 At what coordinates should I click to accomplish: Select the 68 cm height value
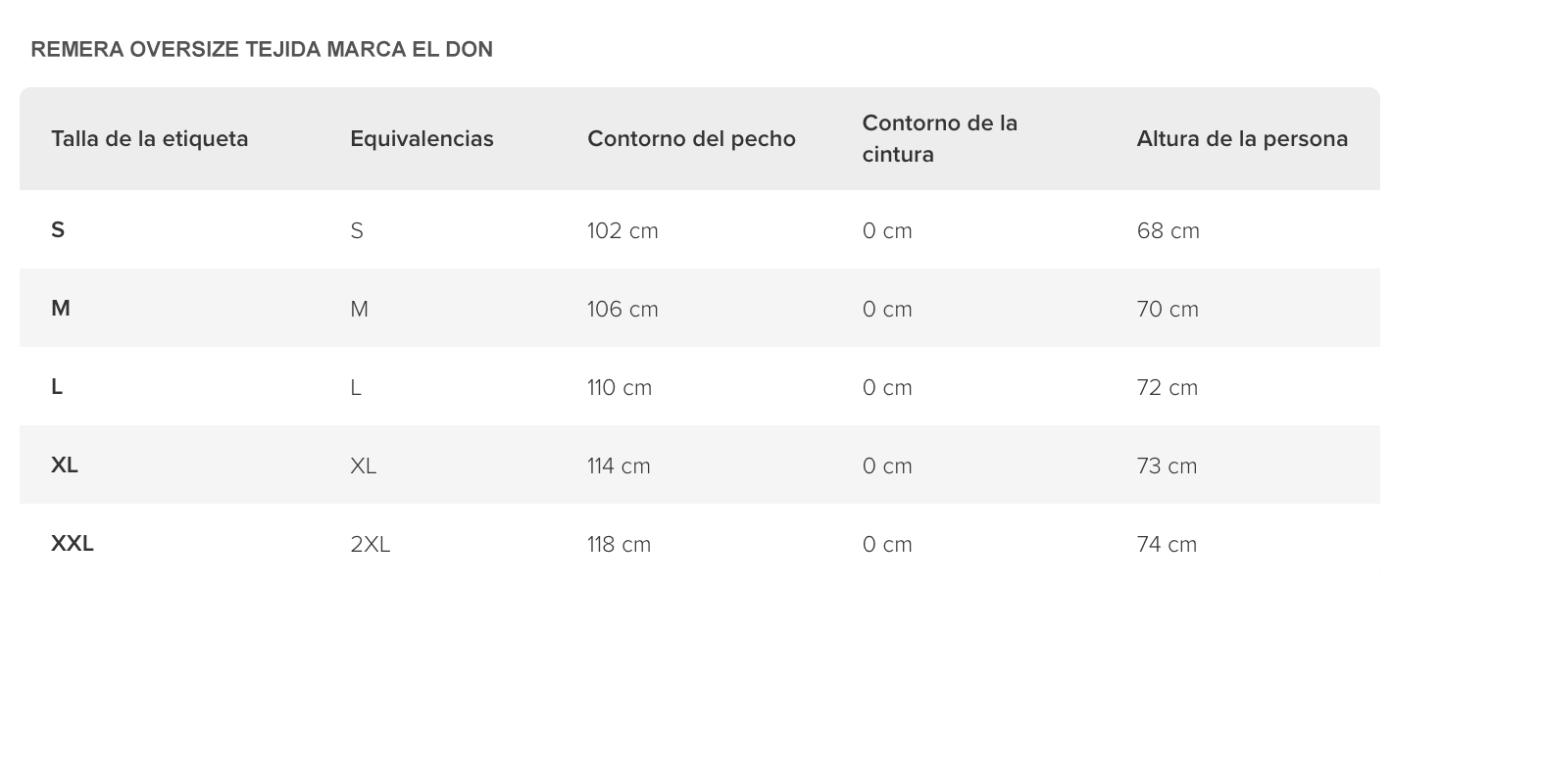pyautogui.click(x=1168, y=231)
